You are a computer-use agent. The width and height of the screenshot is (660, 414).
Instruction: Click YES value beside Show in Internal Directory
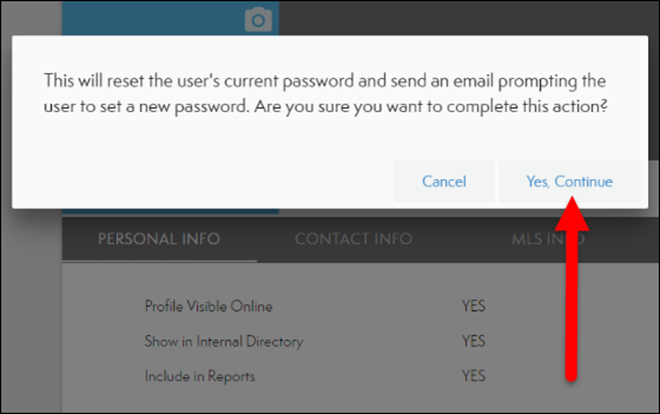point(473,341)
